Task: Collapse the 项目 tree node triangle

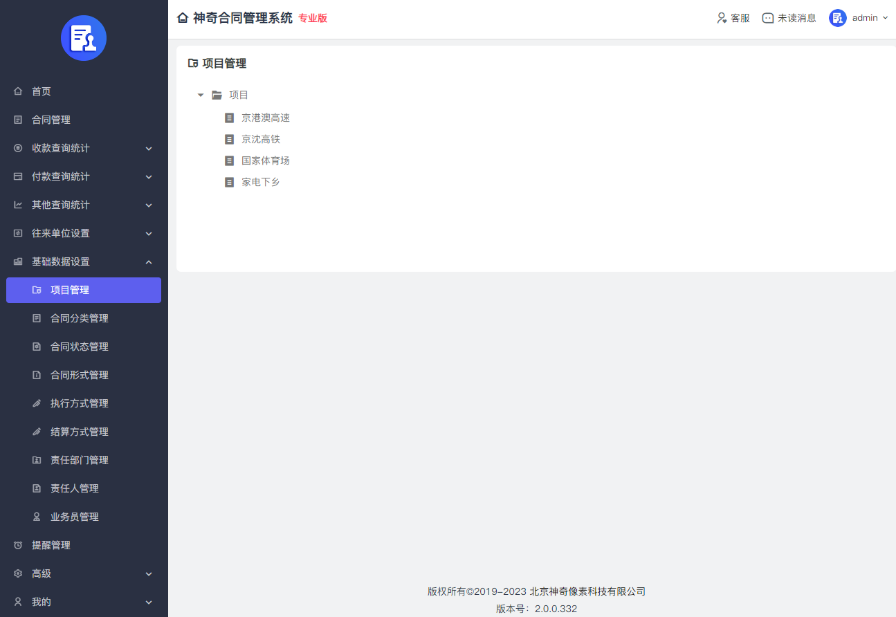Action: coord(200,95)
